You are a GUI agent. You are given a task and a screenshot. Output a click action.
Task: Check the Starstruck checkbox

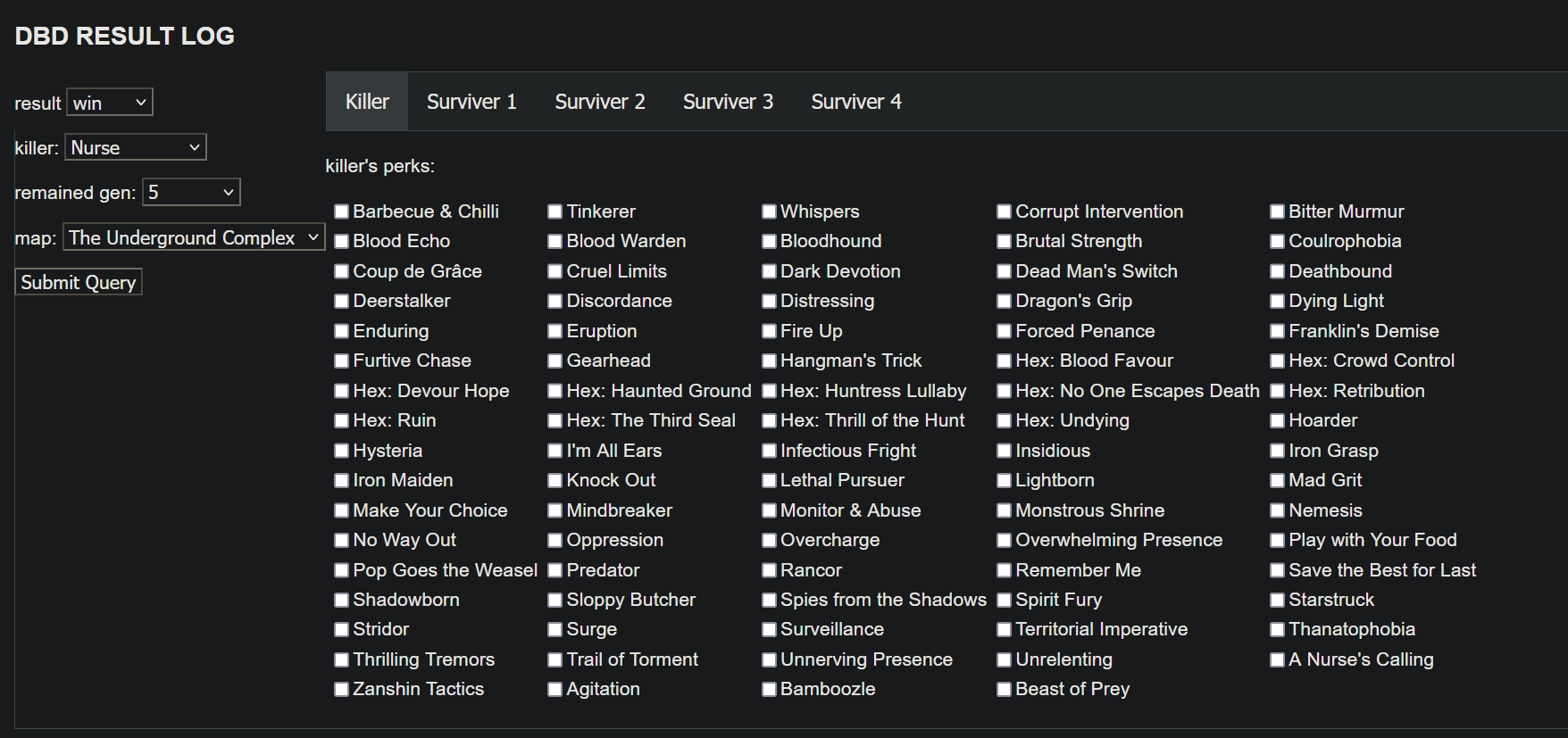pyautogui.click(x=1277, y=600)
